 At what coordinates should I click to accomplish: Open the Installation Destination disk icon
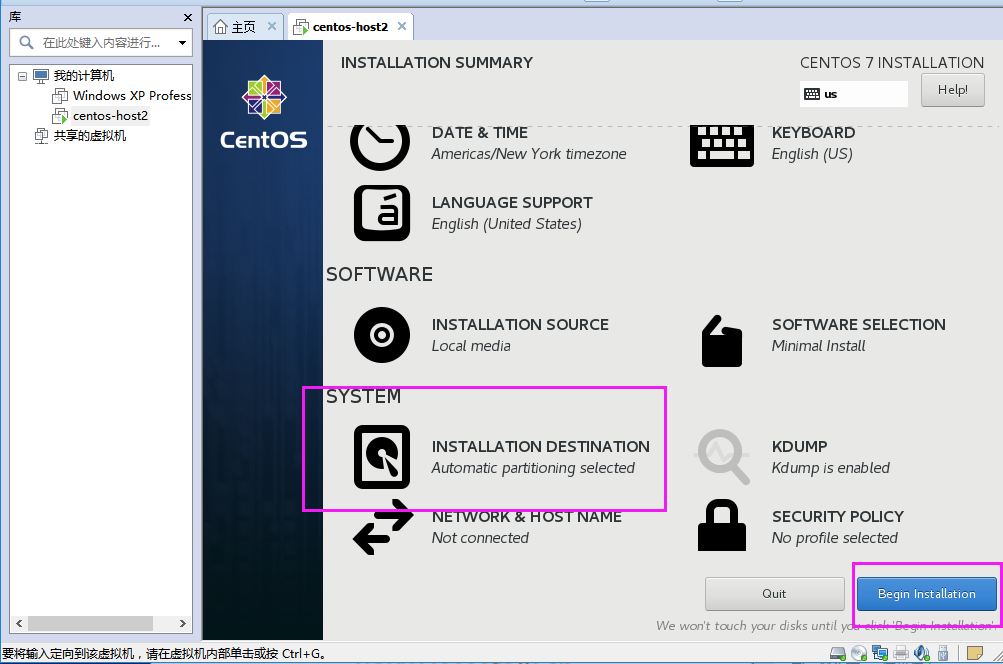coord(382,457)
